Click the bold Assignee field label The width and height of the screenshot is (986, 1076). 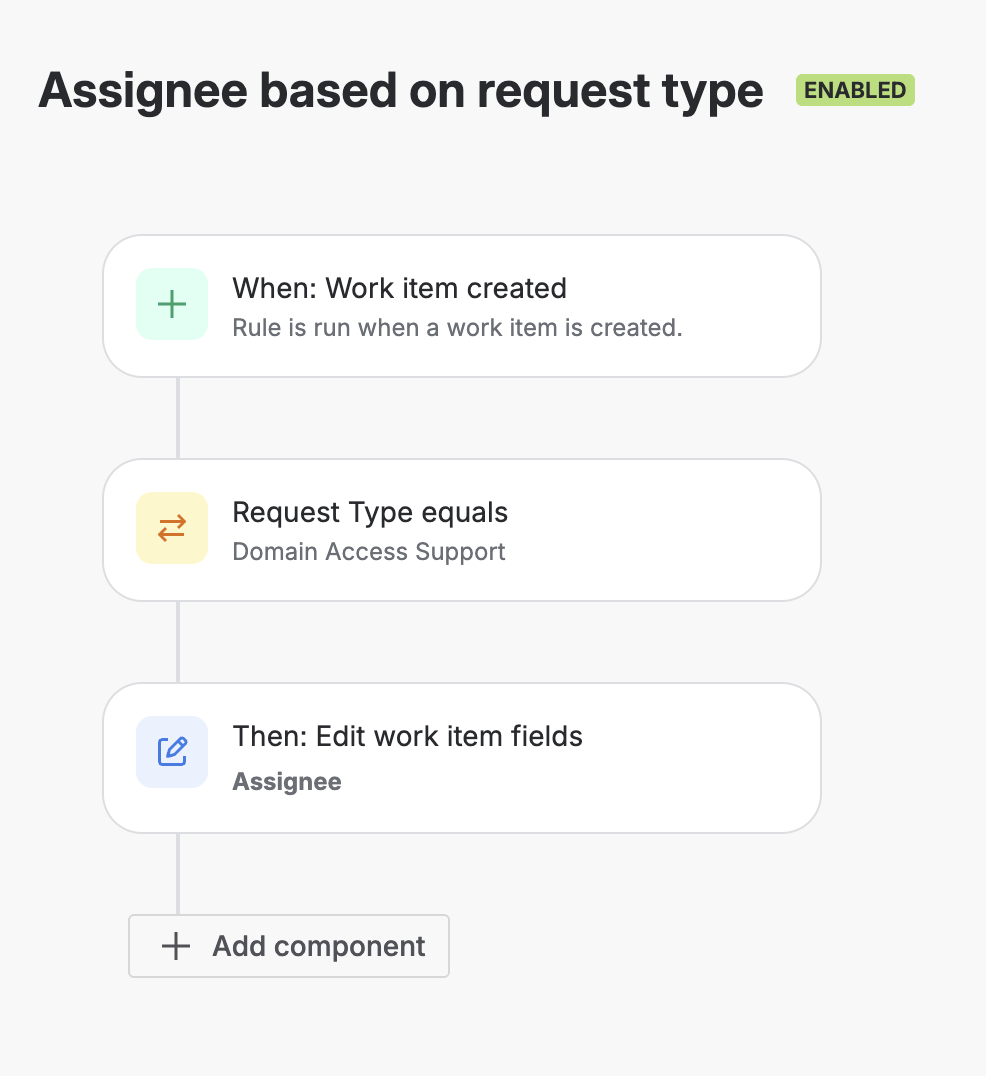[x=287, y=782]
